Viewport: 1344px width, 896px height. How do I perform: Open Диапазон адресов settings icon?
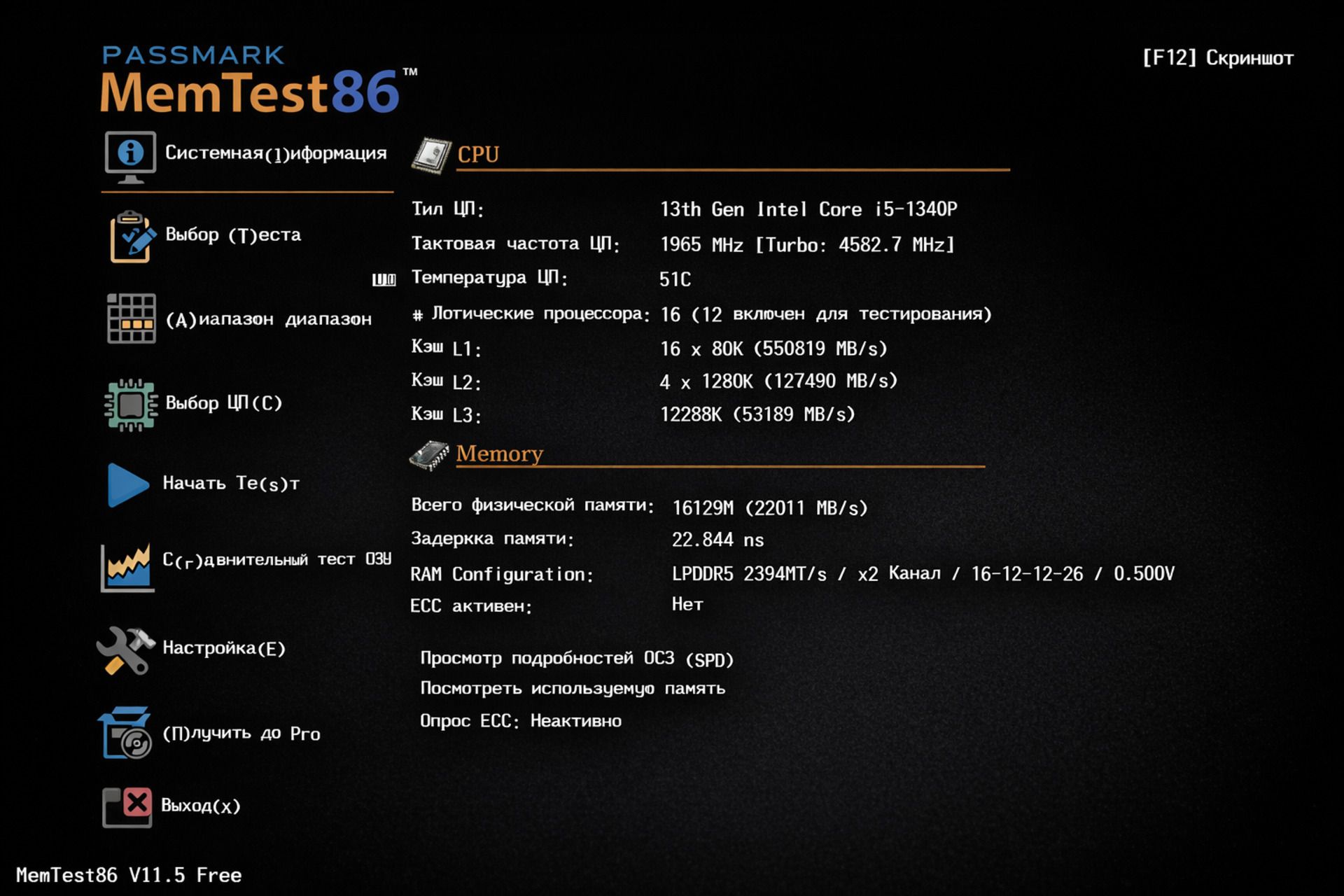(x=132, y=318)
